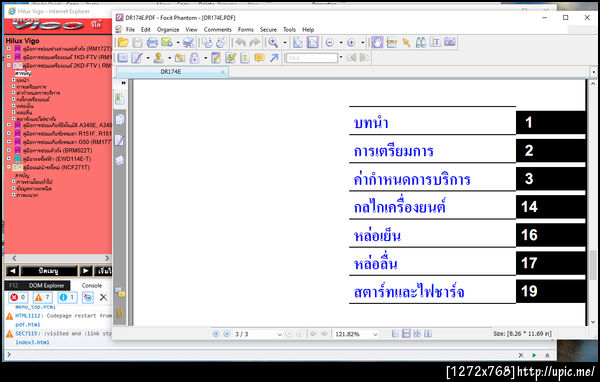Open the page number 3 / 3 dropdown
Screen dimensions: 600x382
coord(279,334)
